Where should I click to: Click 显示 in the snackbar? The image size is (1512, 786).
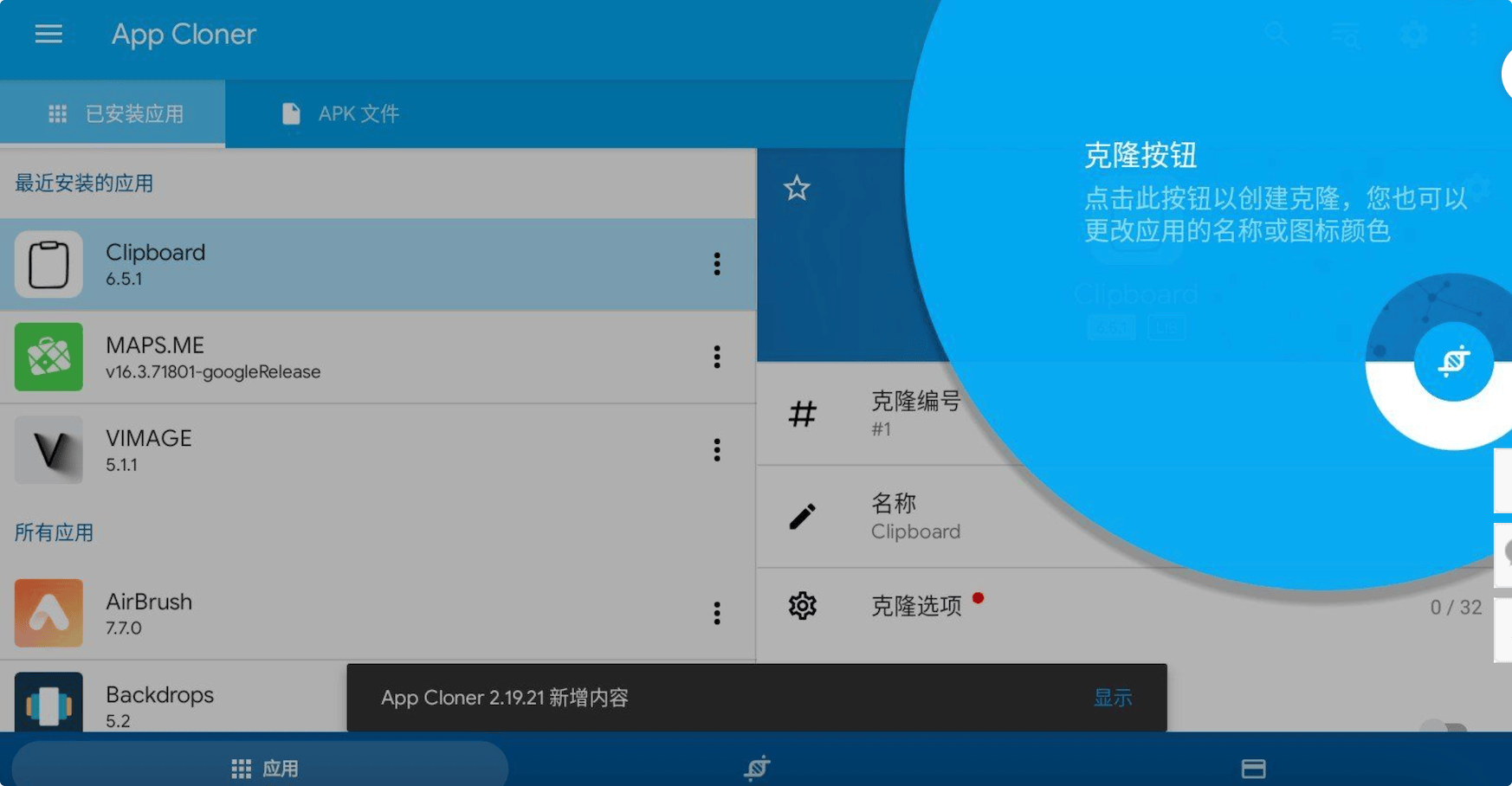(x=1112, y=698)
